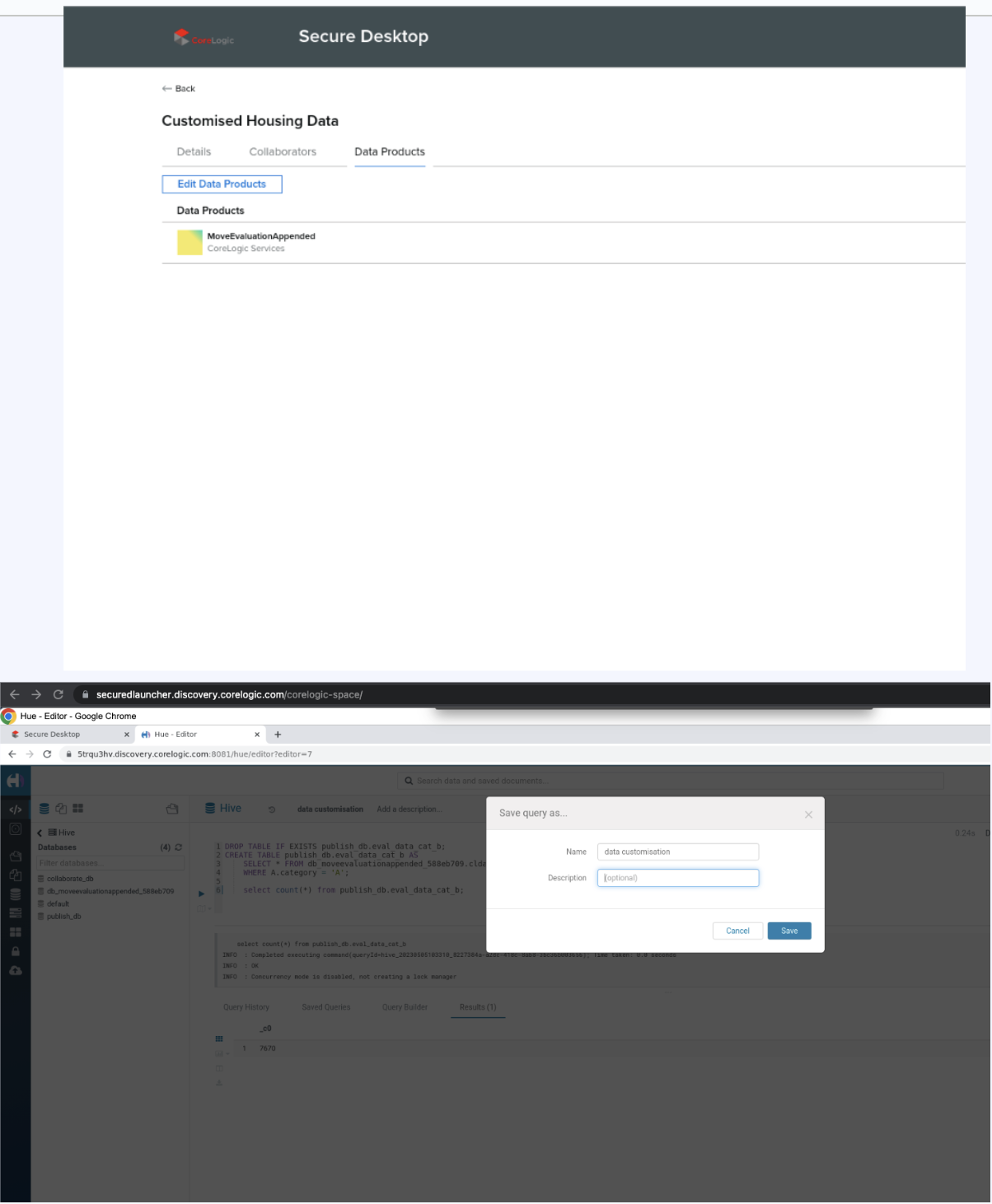This screenshot has width=992, height=1204.
Task: Focus the Description optional input field
Action: (x=677, y=879)
